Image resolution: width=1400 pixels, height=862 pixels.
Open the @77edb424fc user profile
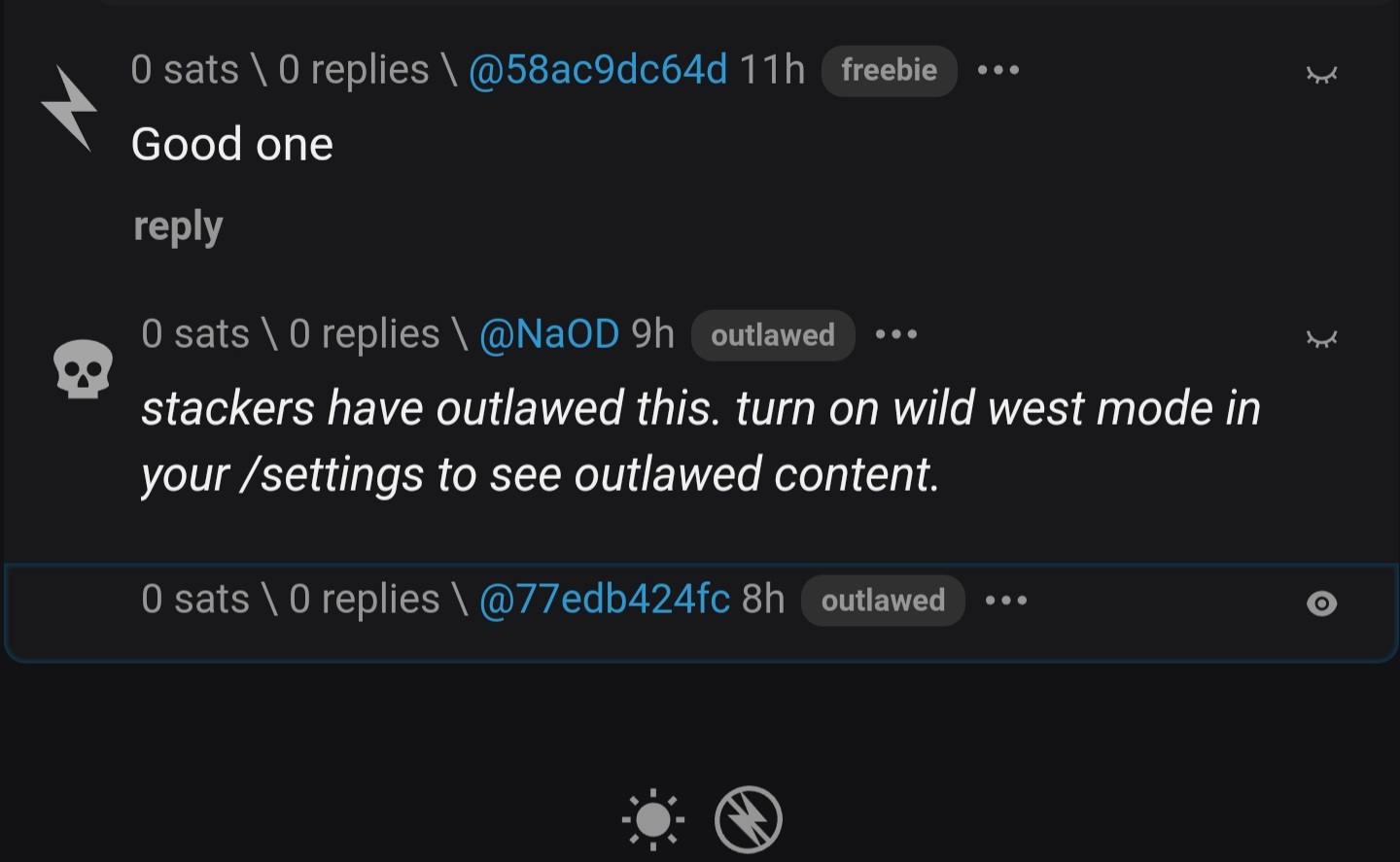pos(604,600)
